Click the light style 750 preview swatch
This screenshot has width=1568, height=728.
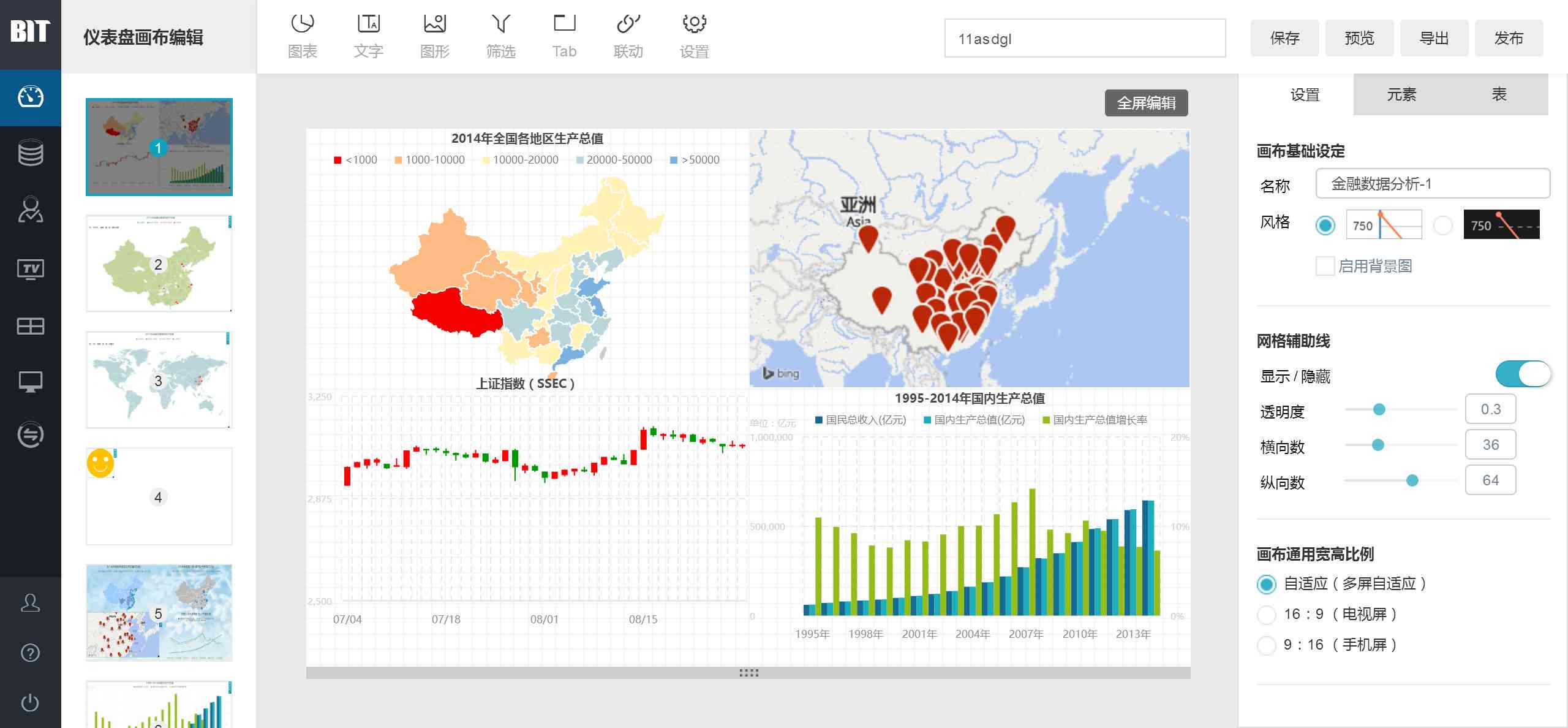[x=1384, y=224]
